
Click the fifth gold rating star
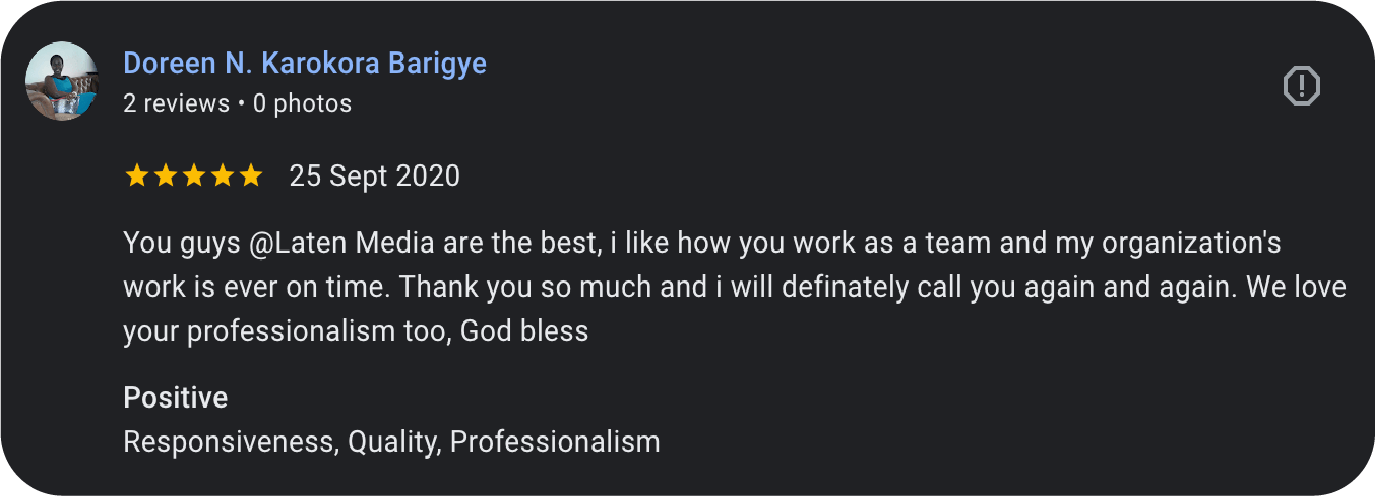tap(251, 177)
